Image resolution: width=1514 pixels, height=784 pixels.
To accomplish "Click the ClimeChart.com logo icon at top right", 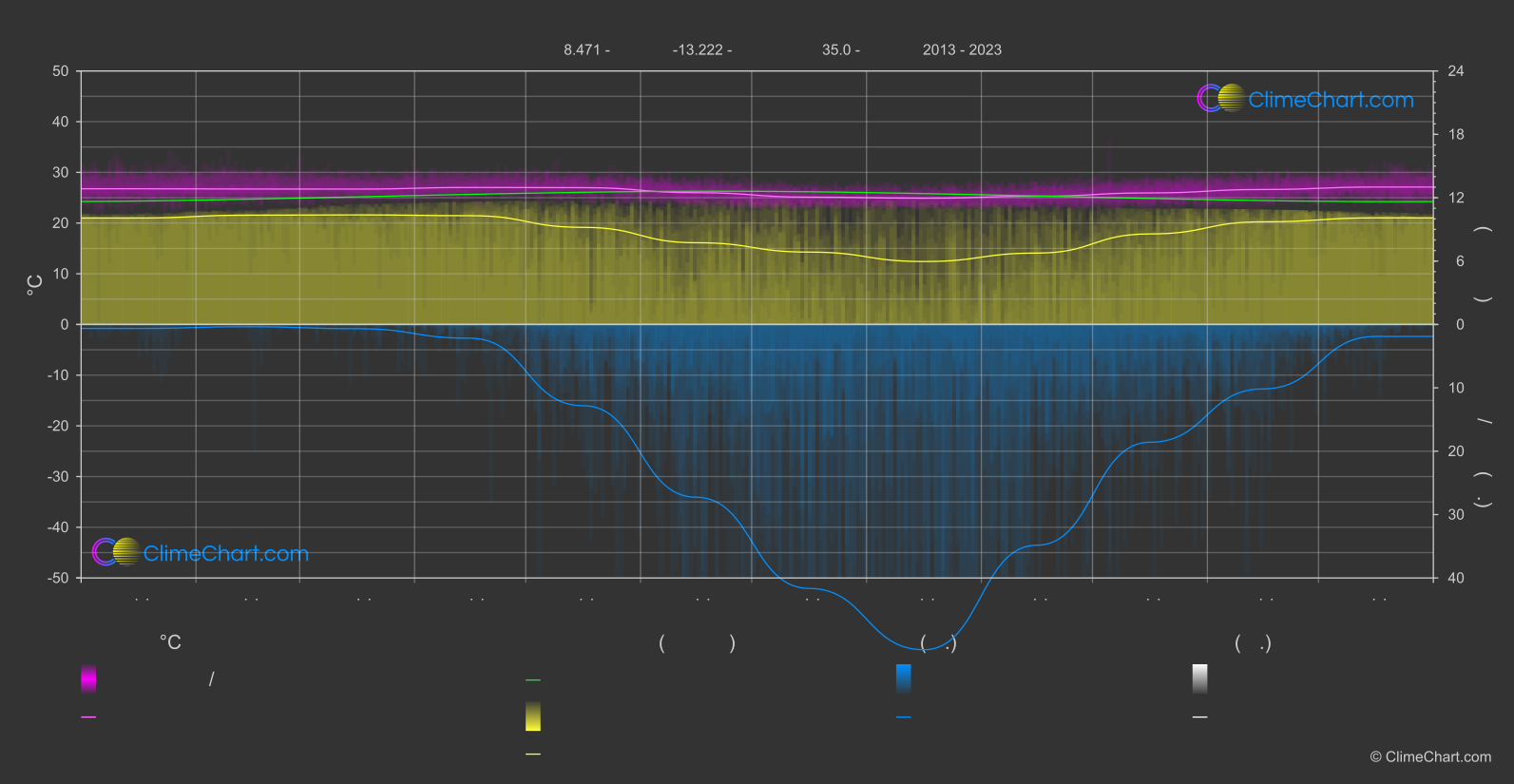I will pyautogui.click(x=1220, y=99).
